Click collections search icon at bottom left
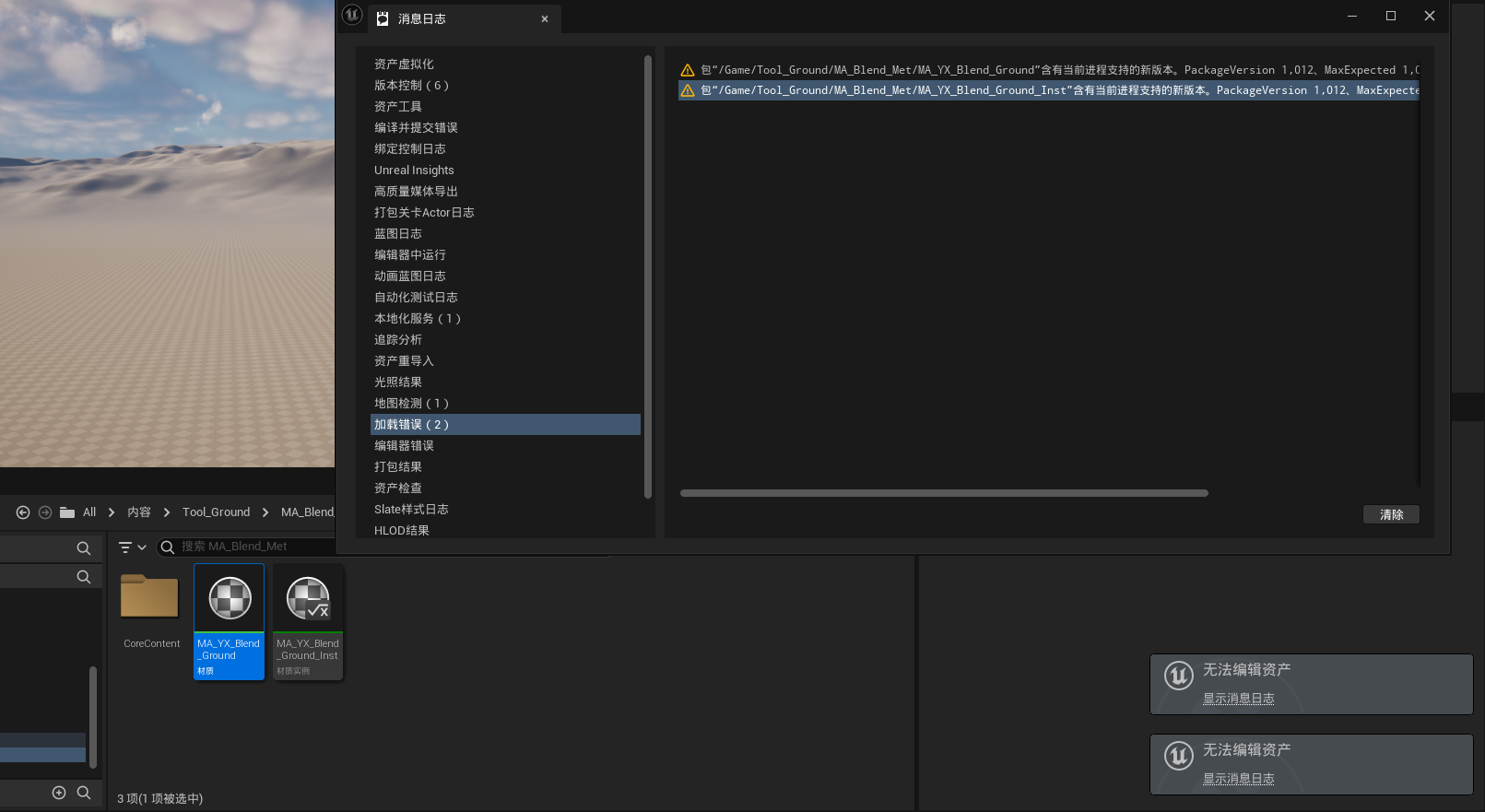The image size is (1485, 812). [84, 793]
